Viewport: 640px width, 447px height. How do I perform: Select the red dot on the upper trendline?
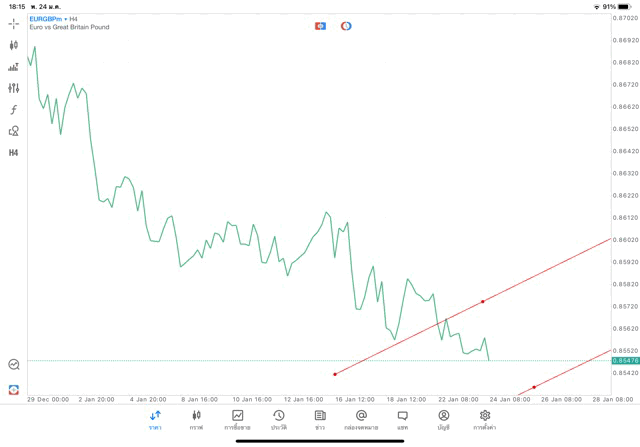483,301
